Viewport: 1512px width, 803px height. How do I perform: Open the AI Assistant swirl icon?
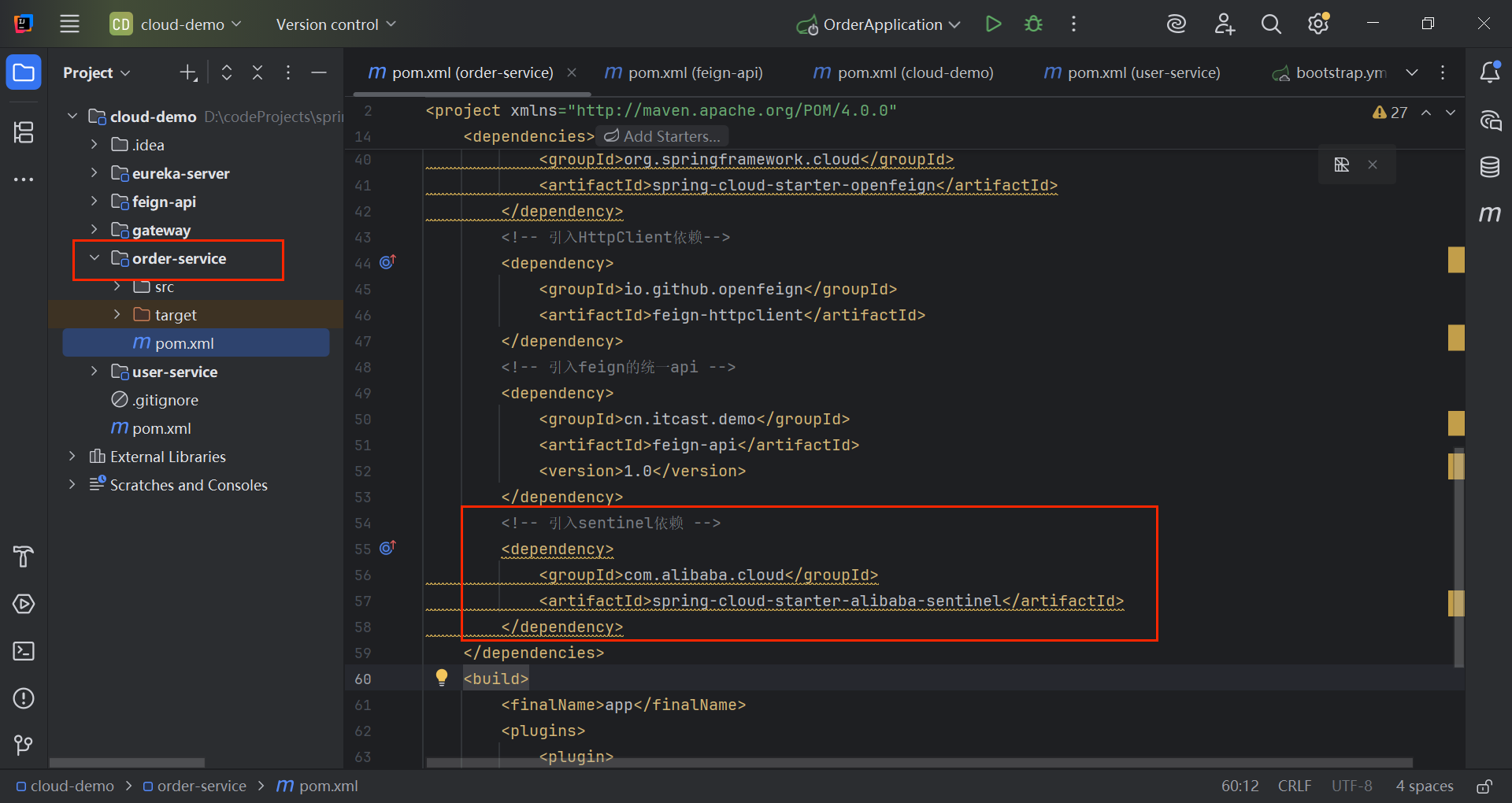pos(1177,24)
